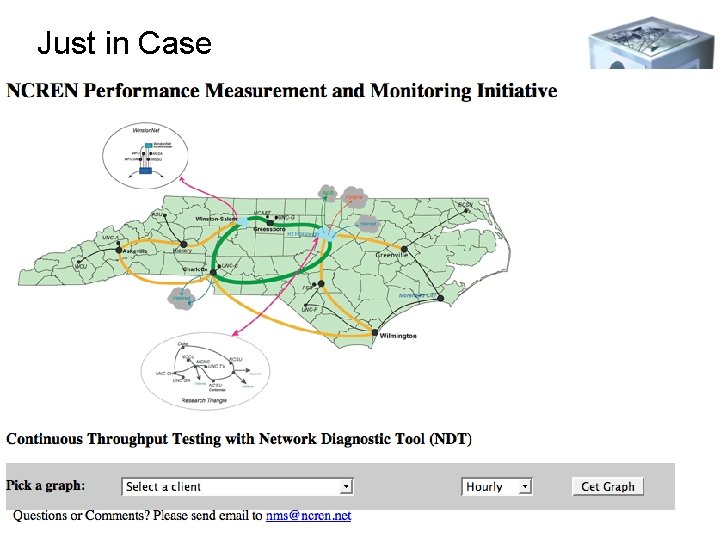
Task: Click the 'Pick a graph:' label
Action: pyautogui.click(x=45, y=485)
